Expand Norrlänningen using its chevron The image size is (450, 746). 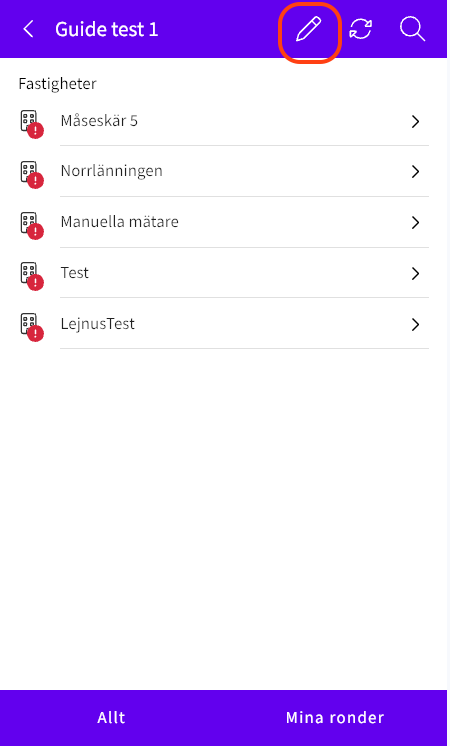(415, 172)
